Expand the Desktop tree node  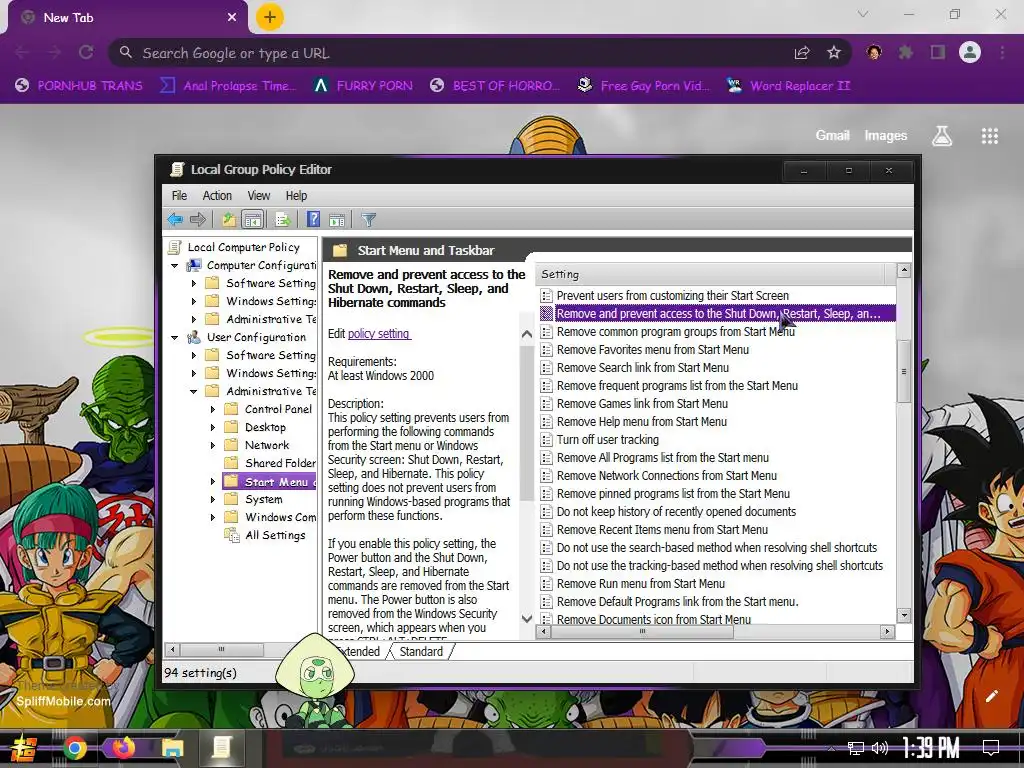(212, 427)
